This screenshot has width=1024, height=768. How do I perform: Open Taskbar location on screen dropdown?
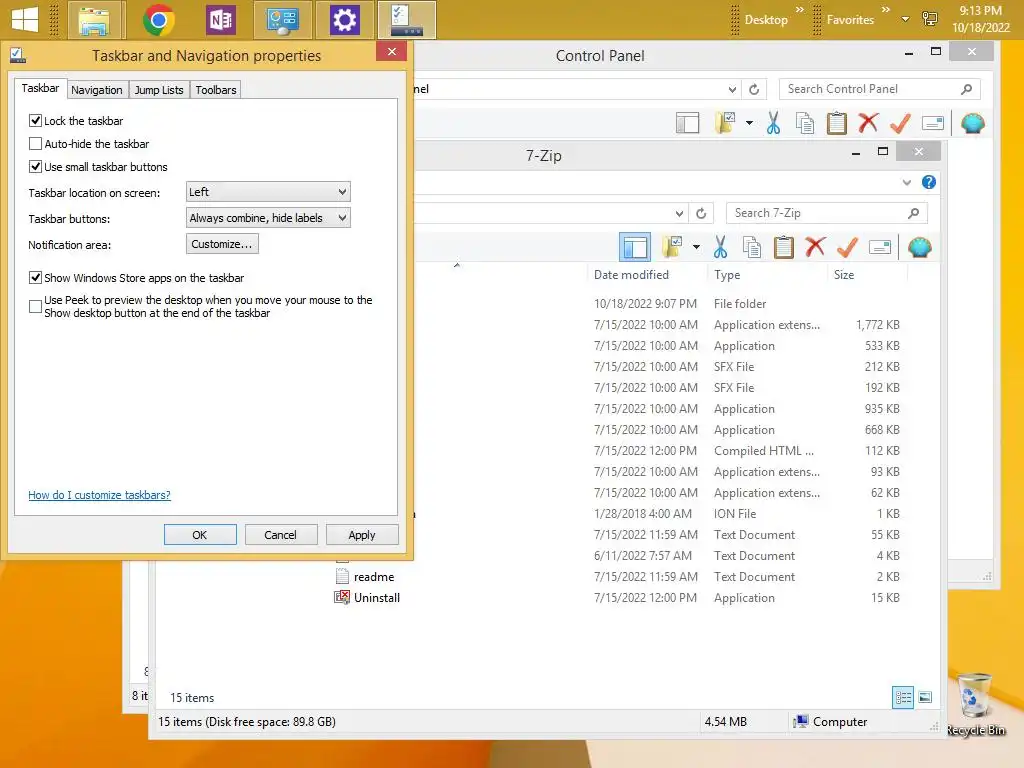268,192
